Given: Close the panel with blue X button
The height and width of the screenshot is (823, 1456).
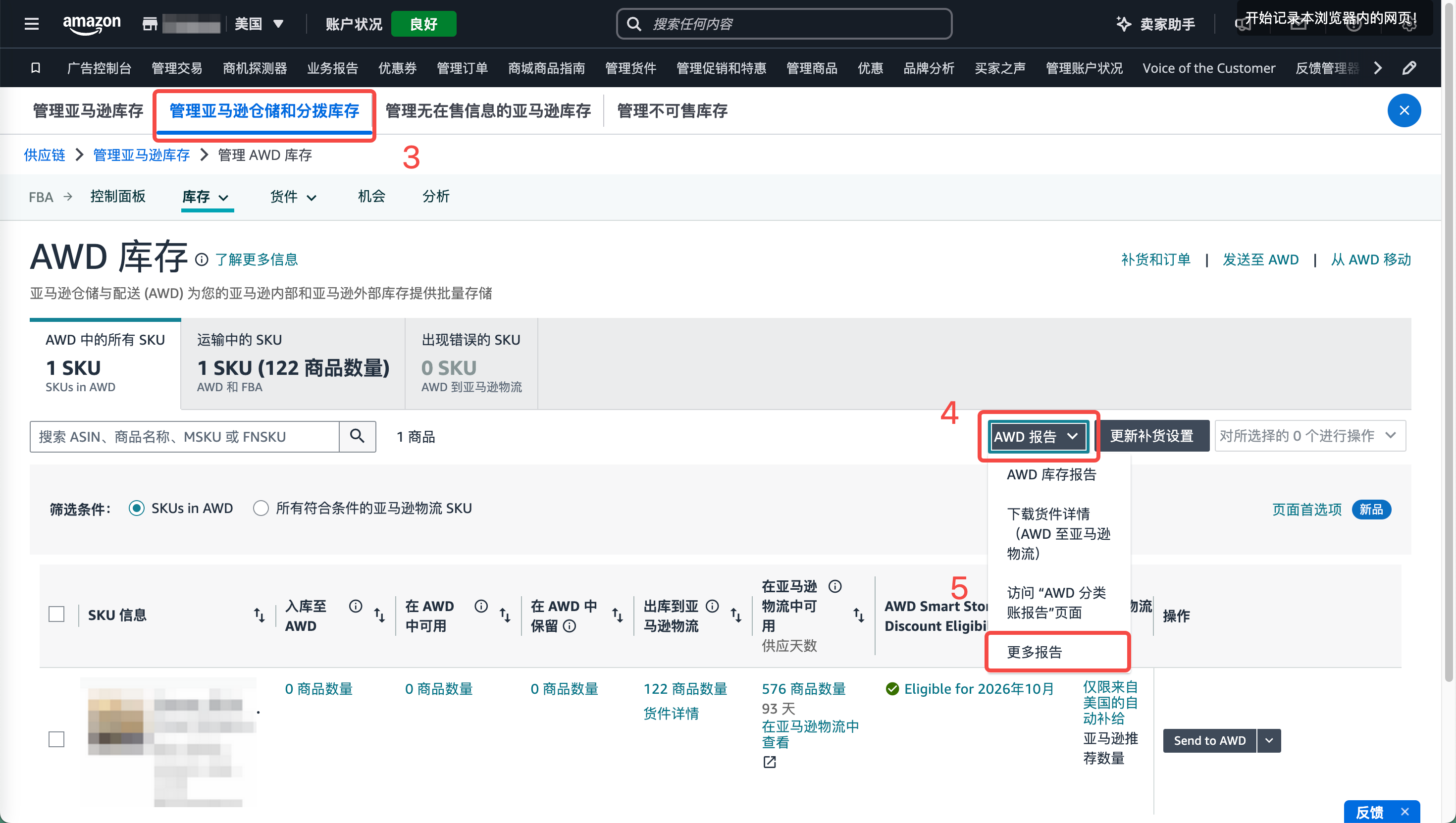Looking at the screenshot, I should (1404, 110).
